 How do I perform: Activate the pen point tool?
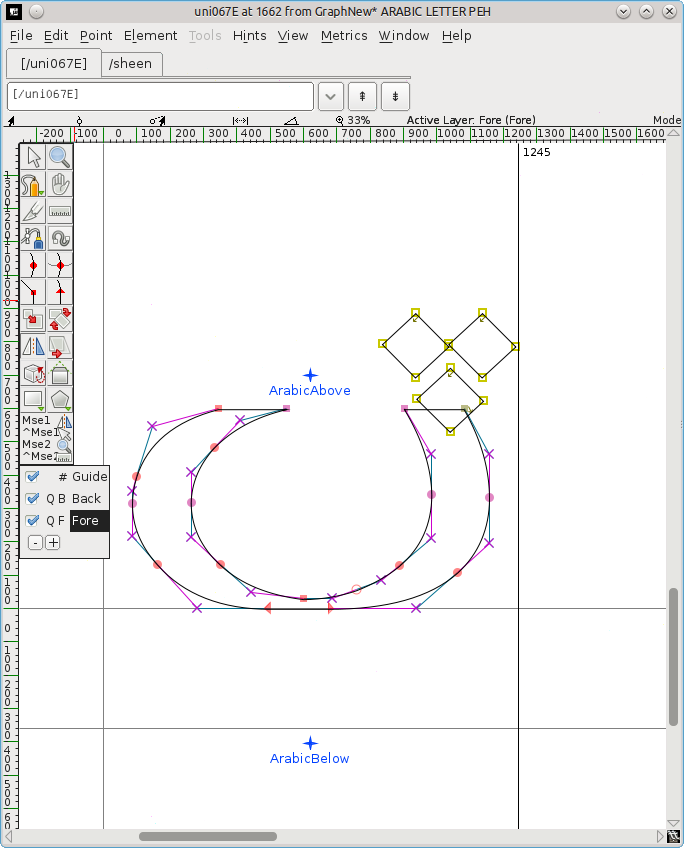(x=34, y=238)
